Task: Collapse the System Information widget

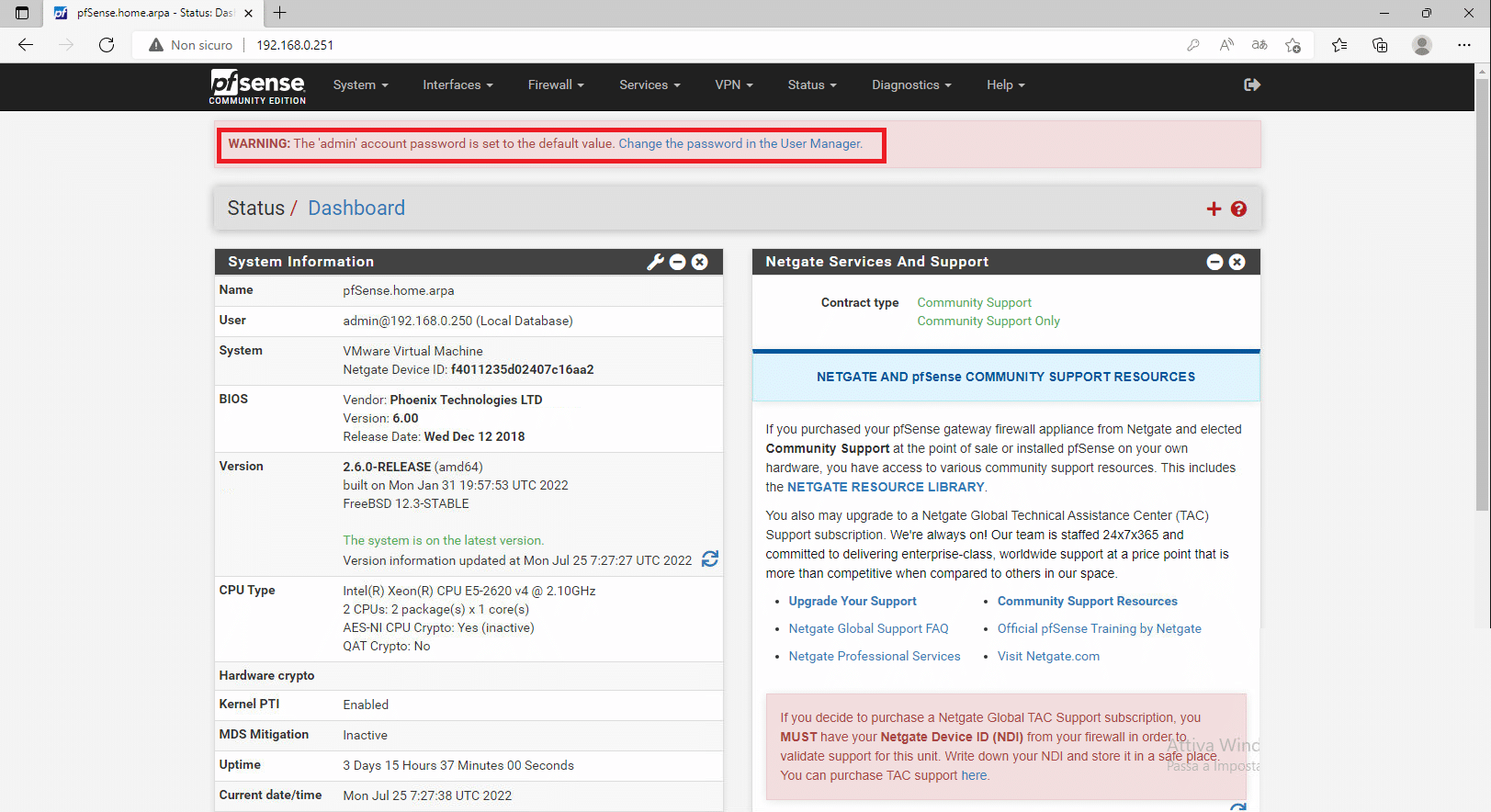Action: click(x=678, y=262)
